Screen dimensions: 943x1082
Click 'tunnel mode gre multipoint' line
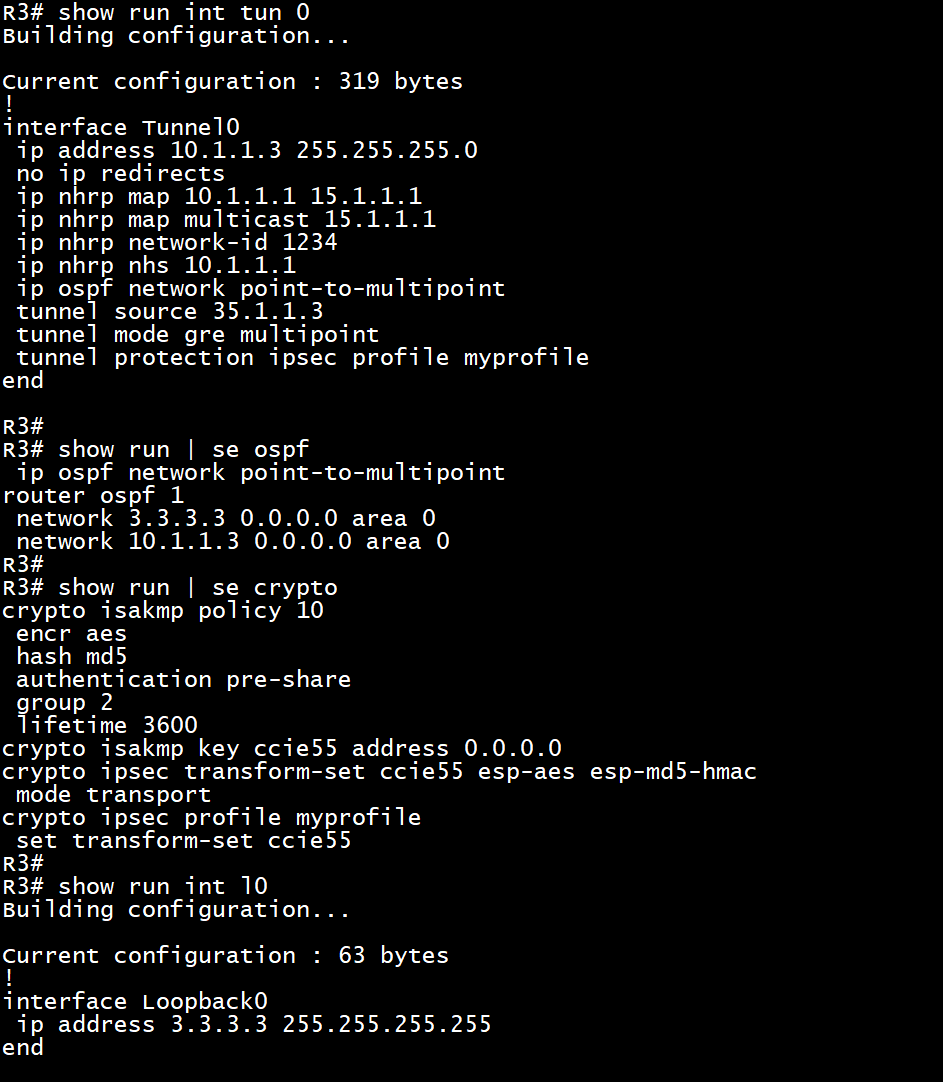pos(198,335)
